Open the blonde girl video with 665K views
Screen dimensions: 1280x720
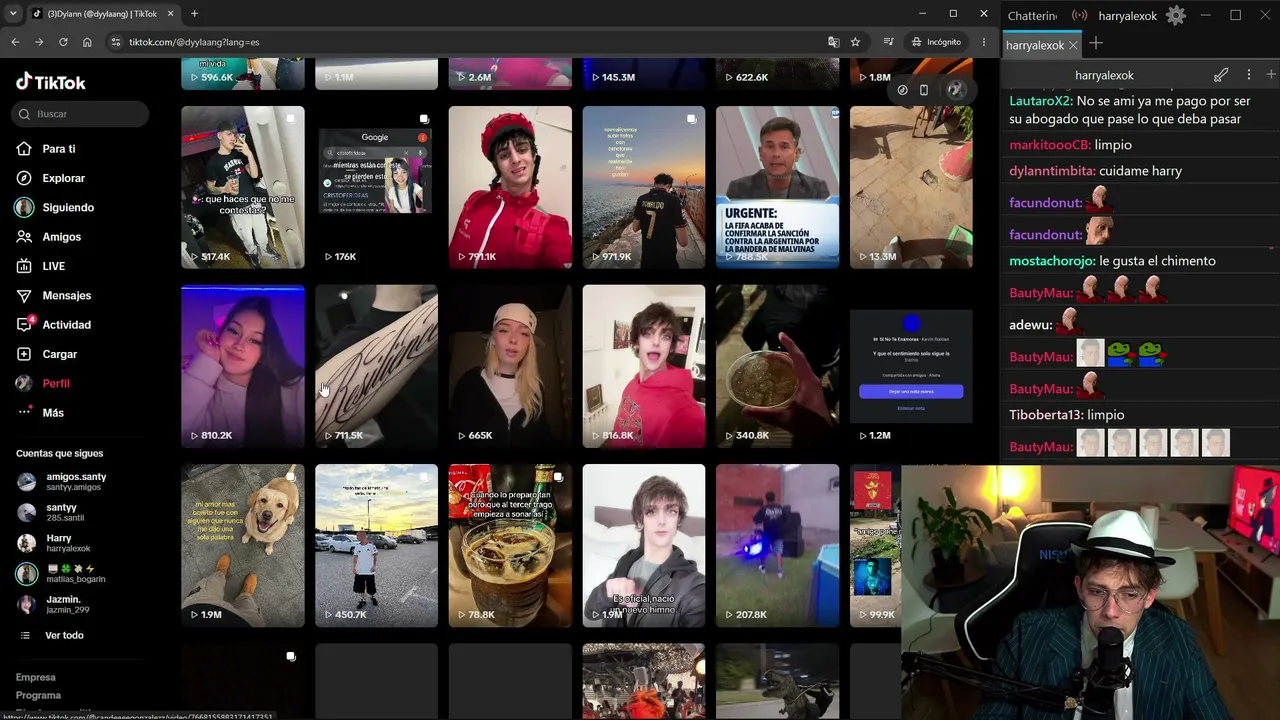click(x=510, y=366)
